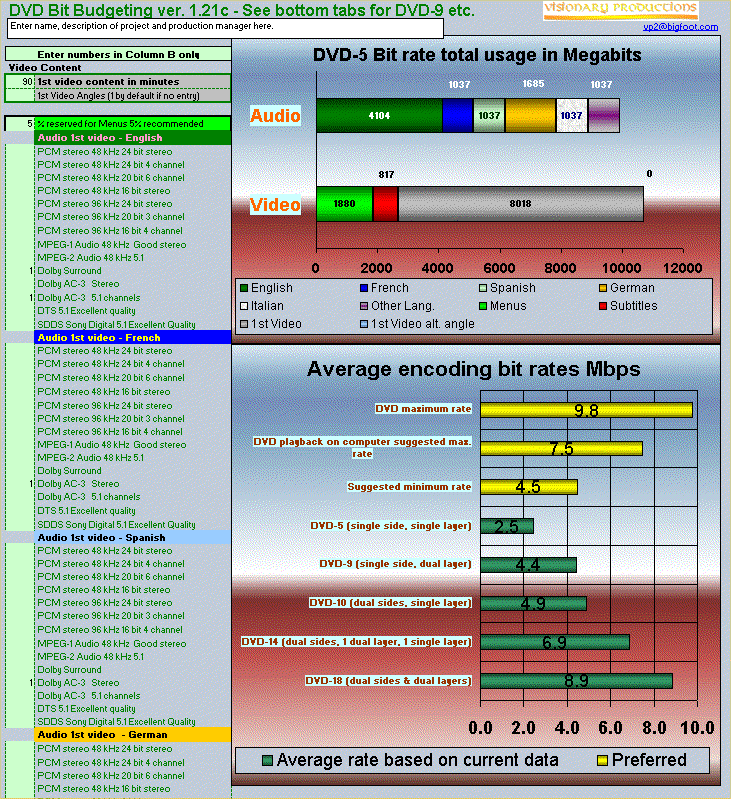The width and height of the screenshot is (731, 799).
Task: Select the DVD maximum rate 9.8 bar
Action: (x=586, y=410)
